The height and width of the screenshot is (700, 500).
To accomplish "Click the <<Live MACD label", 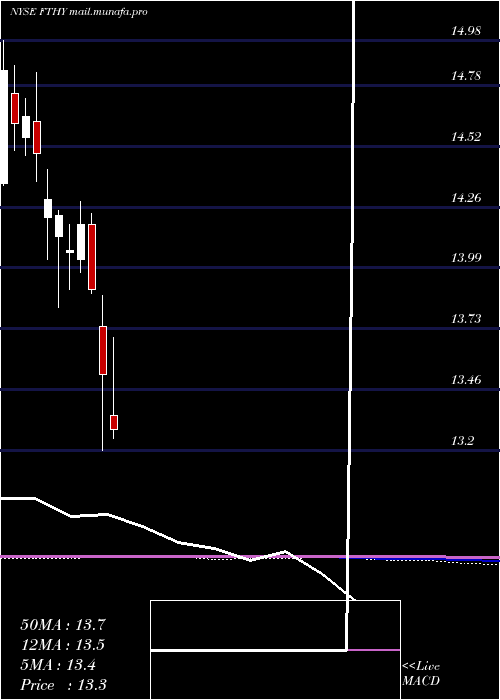I will click(421, 674).
